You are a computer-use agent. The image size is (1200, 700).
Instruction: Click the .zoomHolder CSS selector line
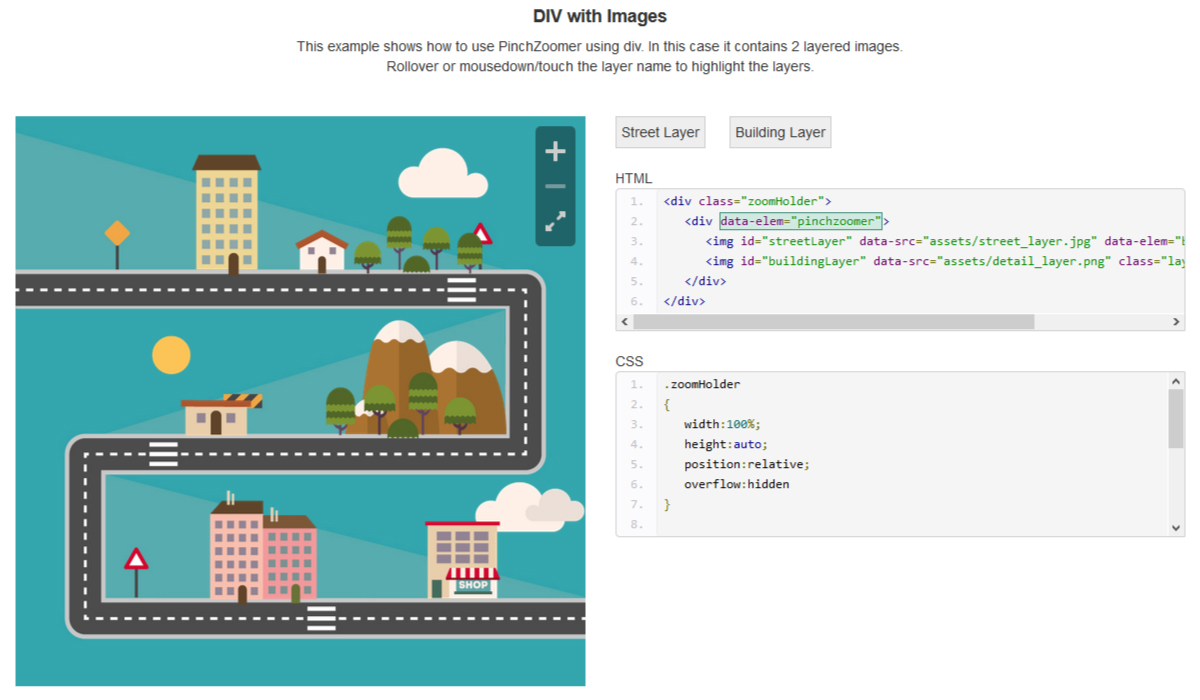pos(701,384)
